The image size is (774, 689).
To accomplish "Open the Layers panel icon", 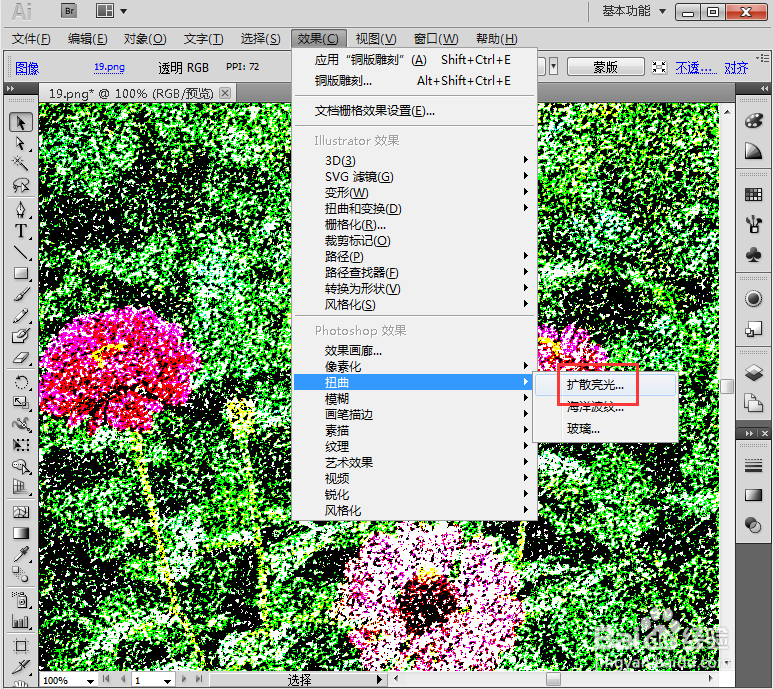I will [x=753, y=373].
